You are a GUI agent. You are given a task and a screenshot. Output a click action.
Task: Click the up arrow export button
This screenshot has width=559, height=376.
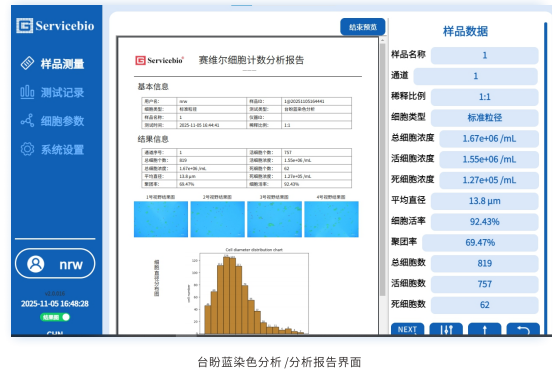pyautogui.click(x=484, y=329)
